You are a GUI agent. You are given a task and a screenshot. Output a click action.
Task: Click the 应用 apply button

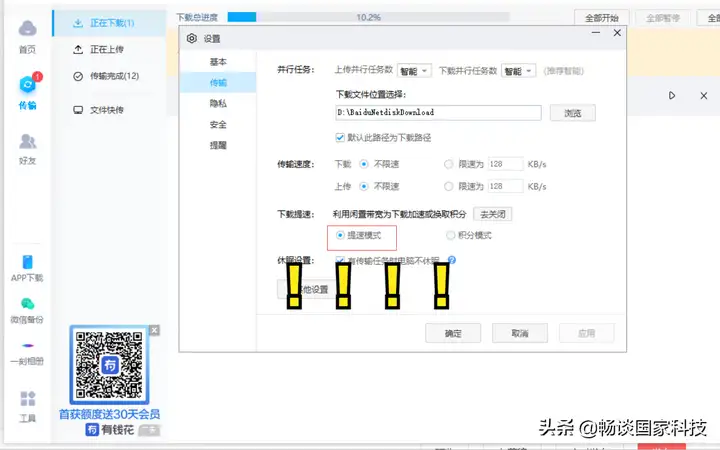tap(586, 333)
